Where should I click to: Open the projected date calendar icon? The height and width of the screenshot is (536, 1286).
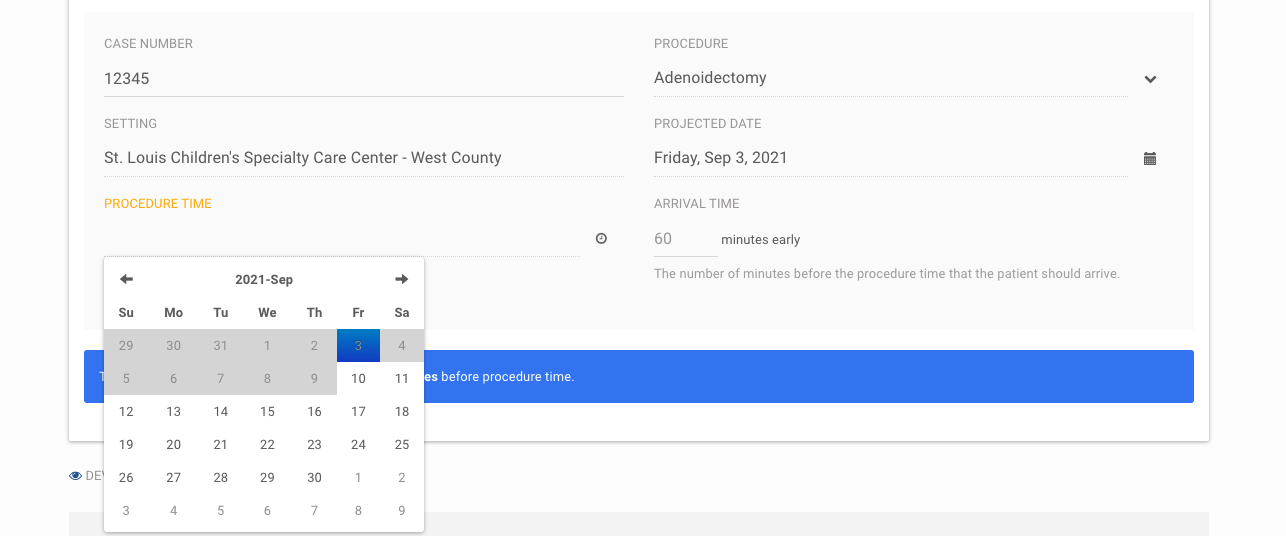(x=1150, y=158)
